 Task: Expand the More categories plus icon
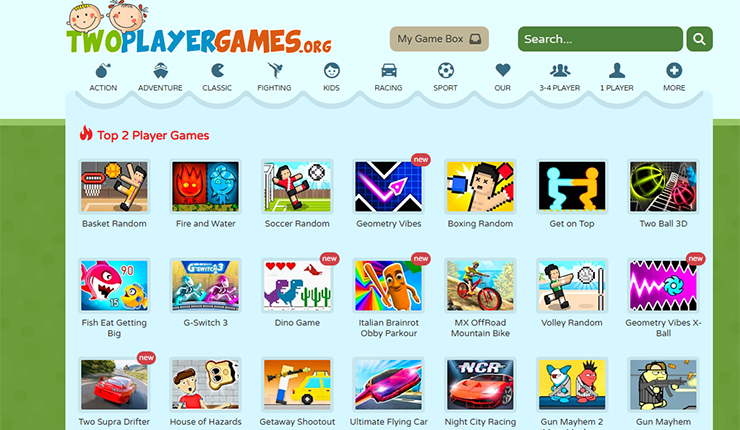(x=674, y=71)
